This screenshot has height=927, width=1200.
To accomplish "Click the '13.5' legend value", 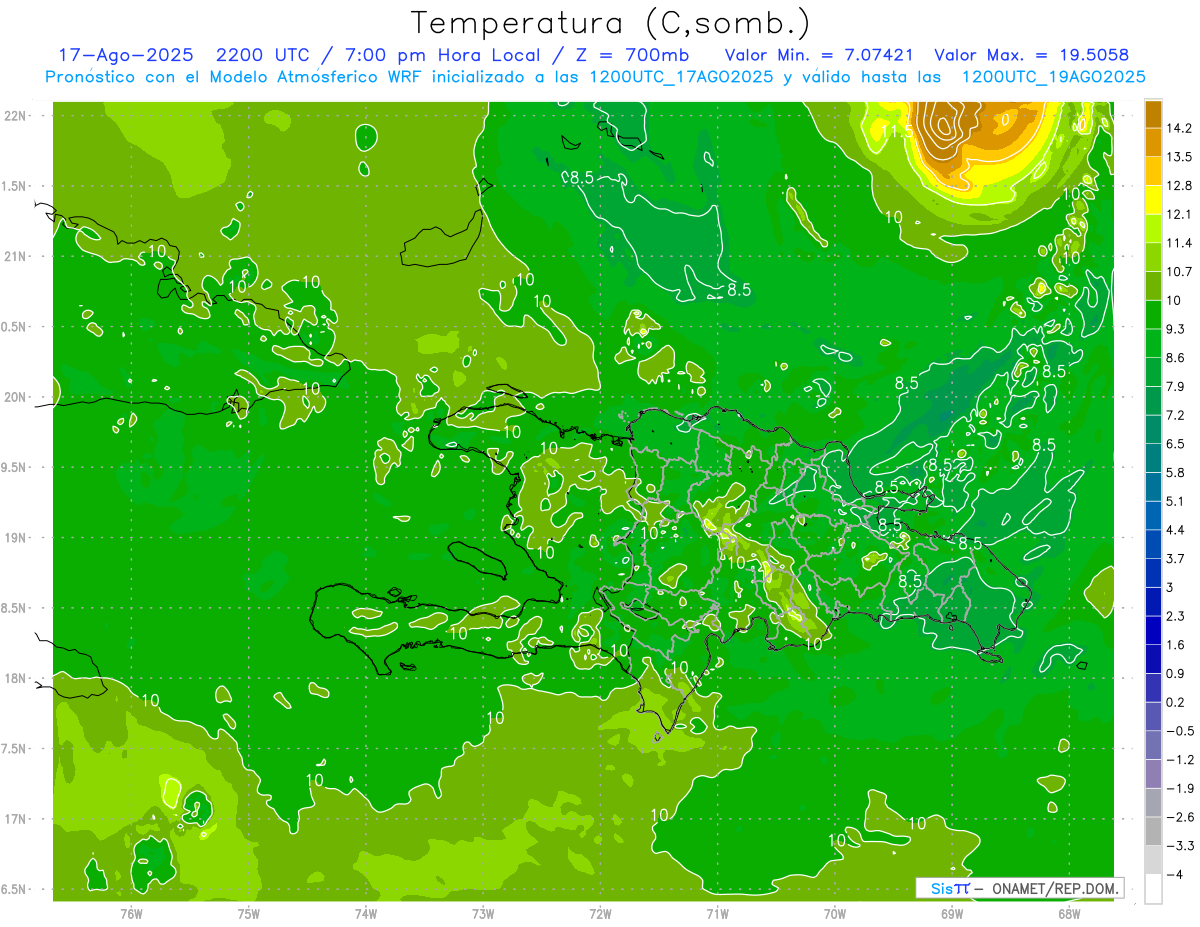I will [1180, 157].
